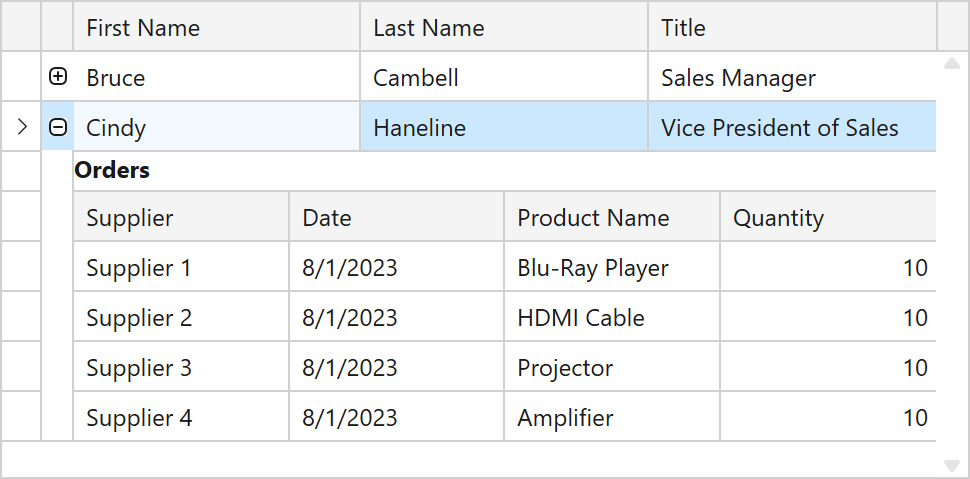Click the row indicator arrow beside Cindy
The image size is (970, 479).
pos(22,127)
